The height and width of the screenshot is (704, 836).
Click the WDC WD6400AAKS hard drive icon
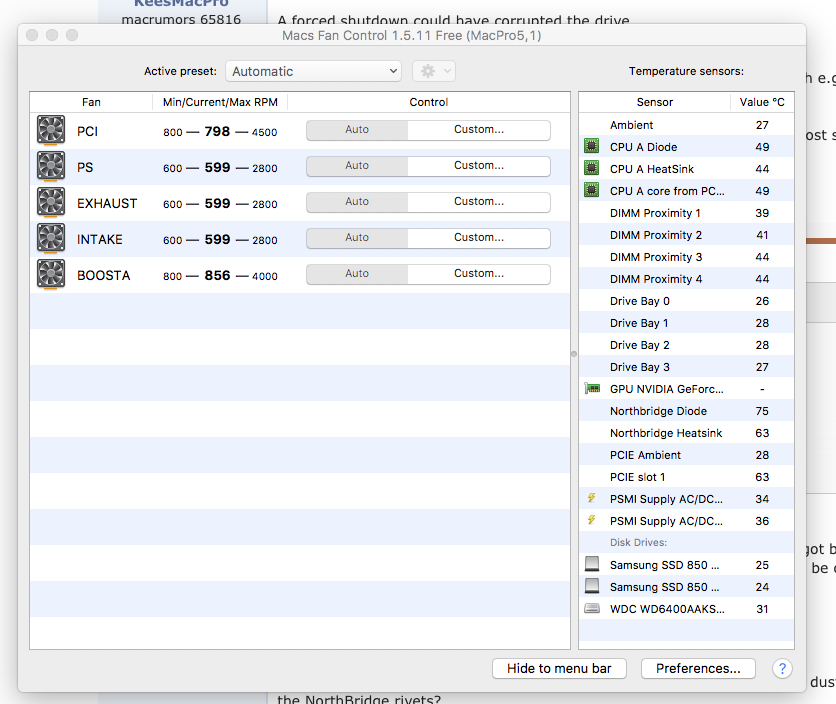(x=592, y=608)
